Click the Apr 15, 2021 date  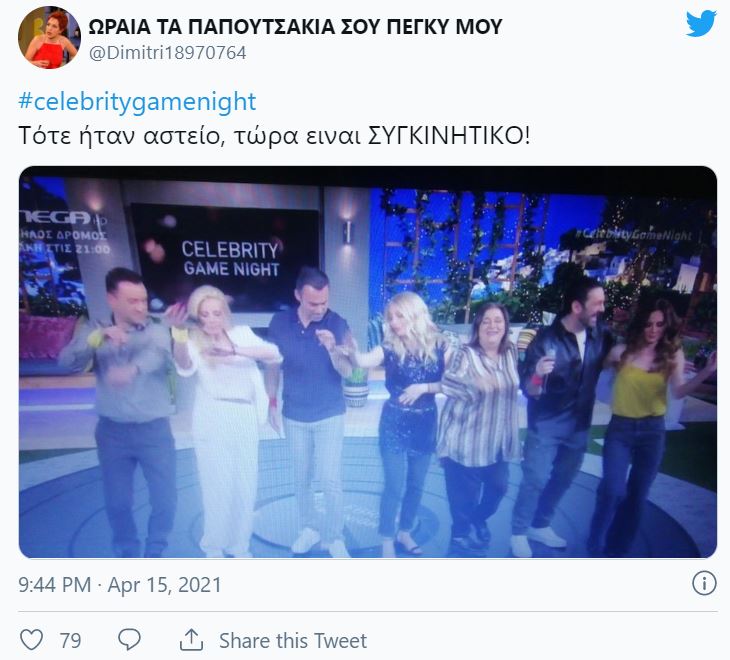(164, 585)
